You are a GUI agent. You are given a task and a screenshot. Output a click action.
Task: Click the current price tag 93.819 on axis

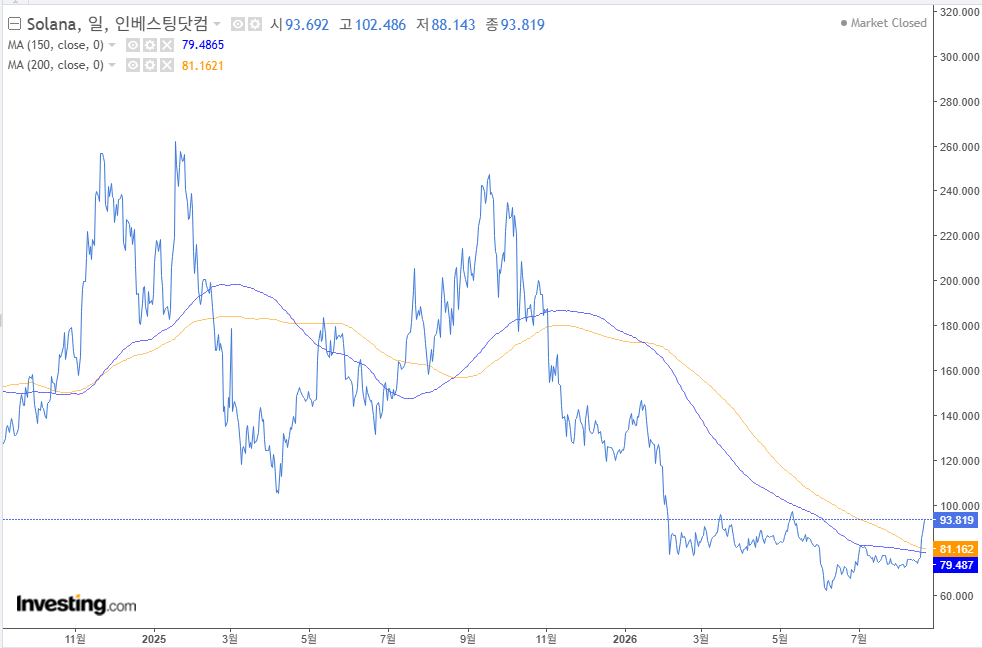956,520
